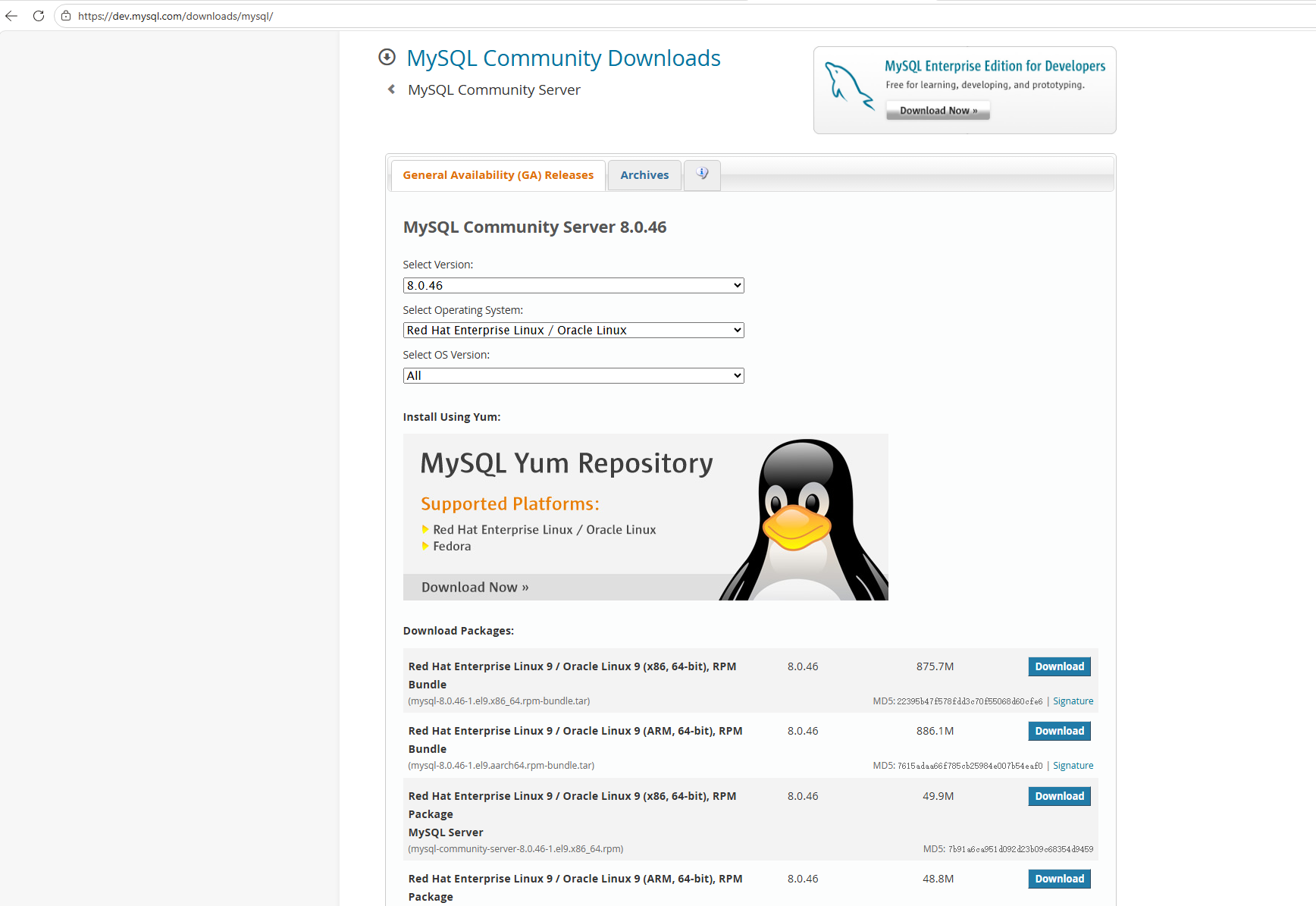Click the Install Using Yum: label
Screen dimensions: 1316x906
(x=452, y=417)
